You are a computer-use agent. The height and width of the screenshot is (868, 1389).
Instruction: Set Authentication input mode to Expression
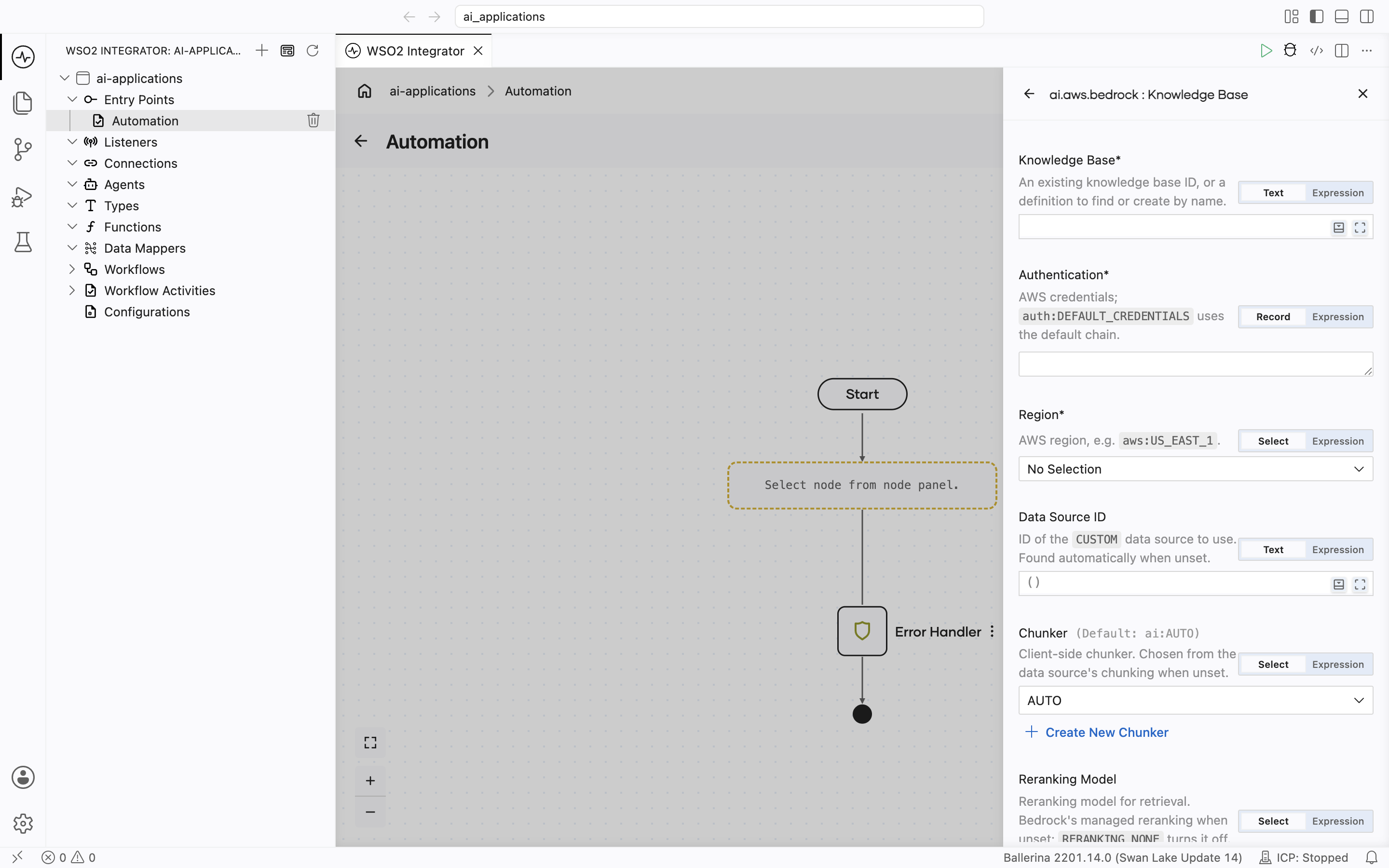coord(1338,317)
